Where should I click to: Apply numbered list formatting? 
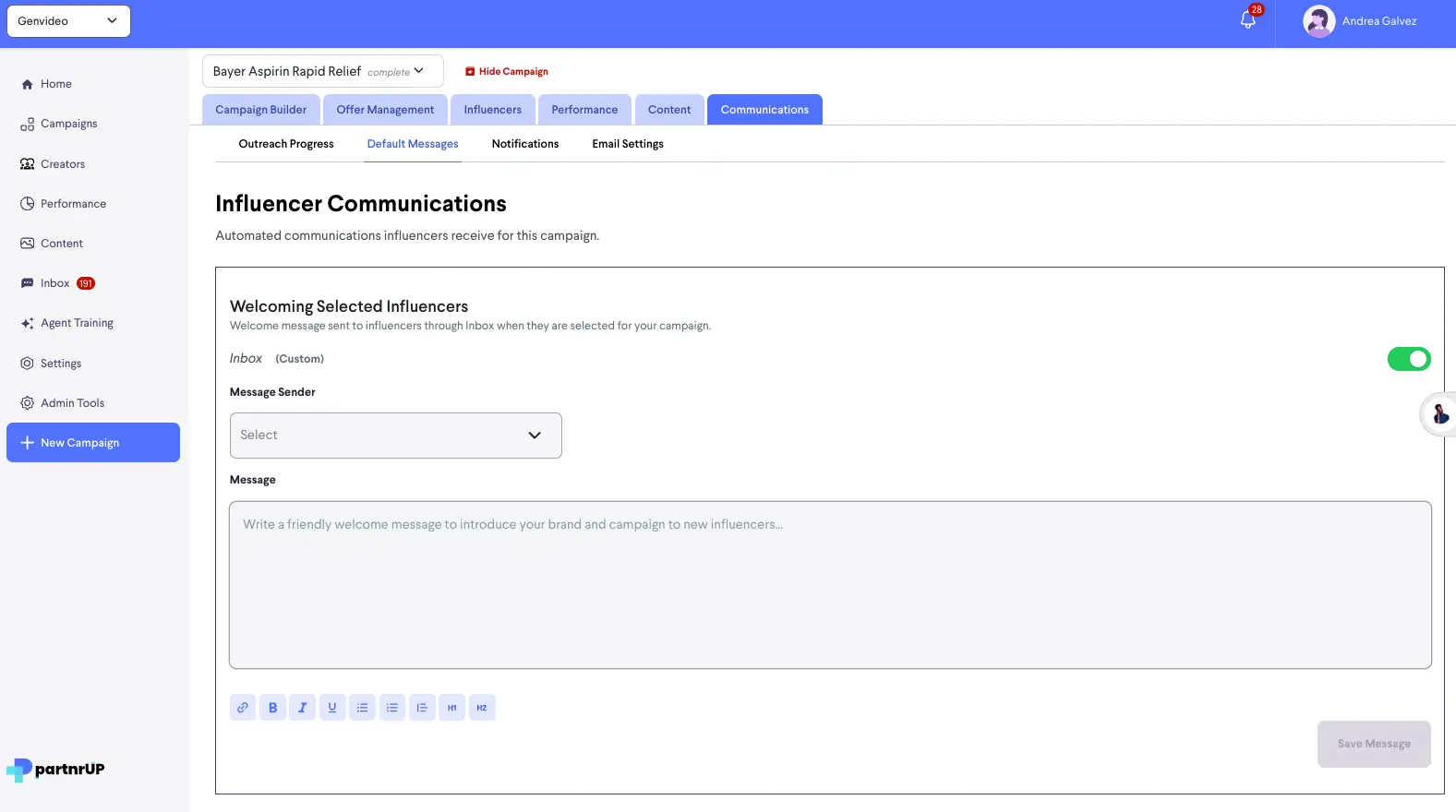[392, 708]
